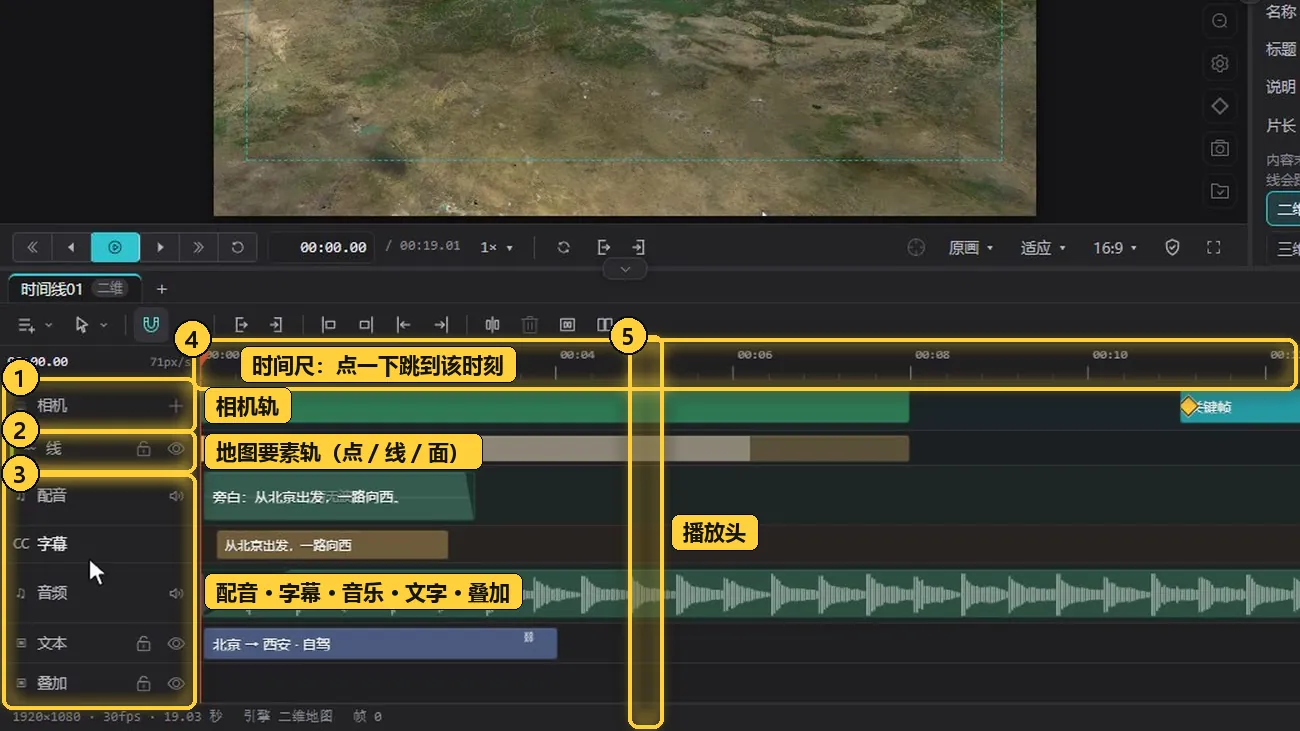Step back one frame
Viewport: 1300px width, 731px height.
click(x=71, y=247)
